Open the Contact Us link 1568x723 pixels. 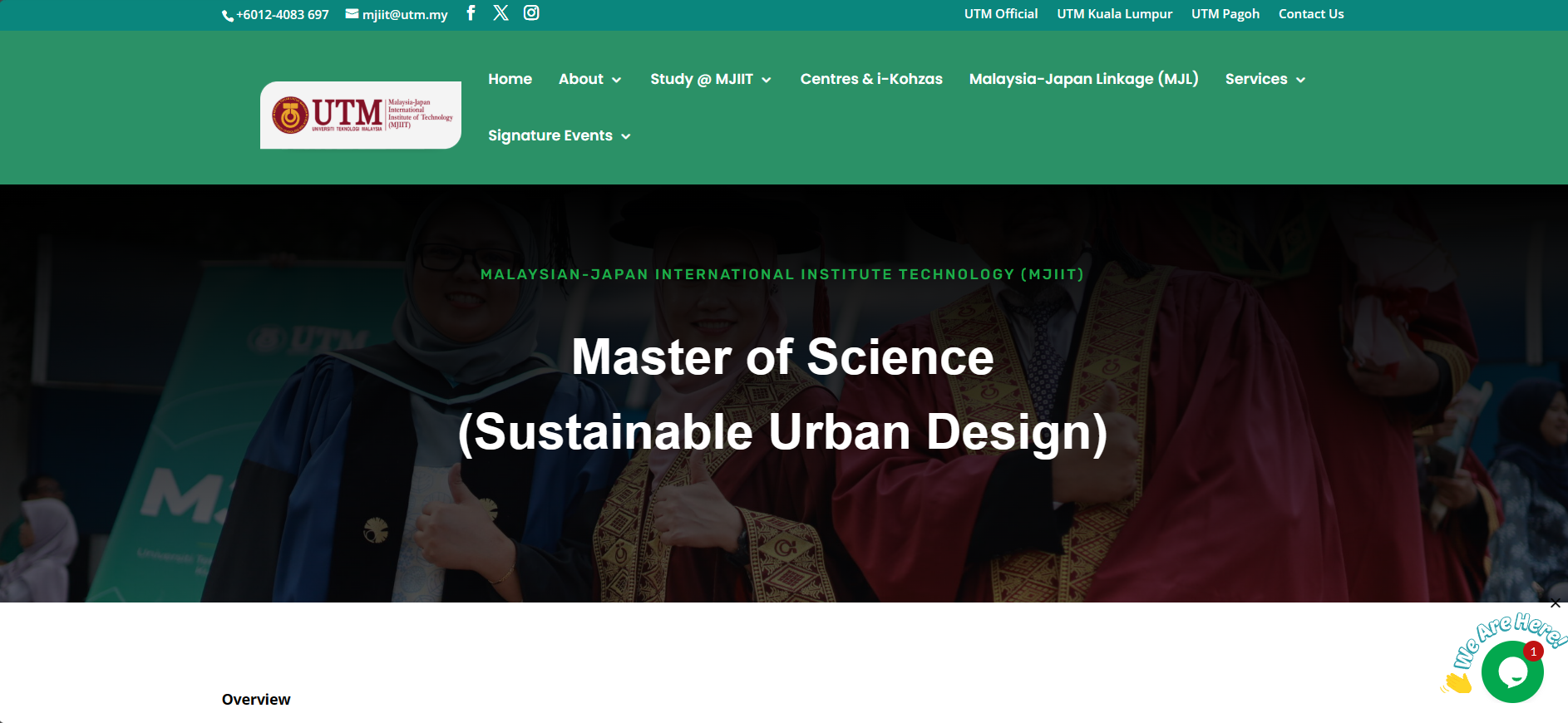click(1310, 14)
